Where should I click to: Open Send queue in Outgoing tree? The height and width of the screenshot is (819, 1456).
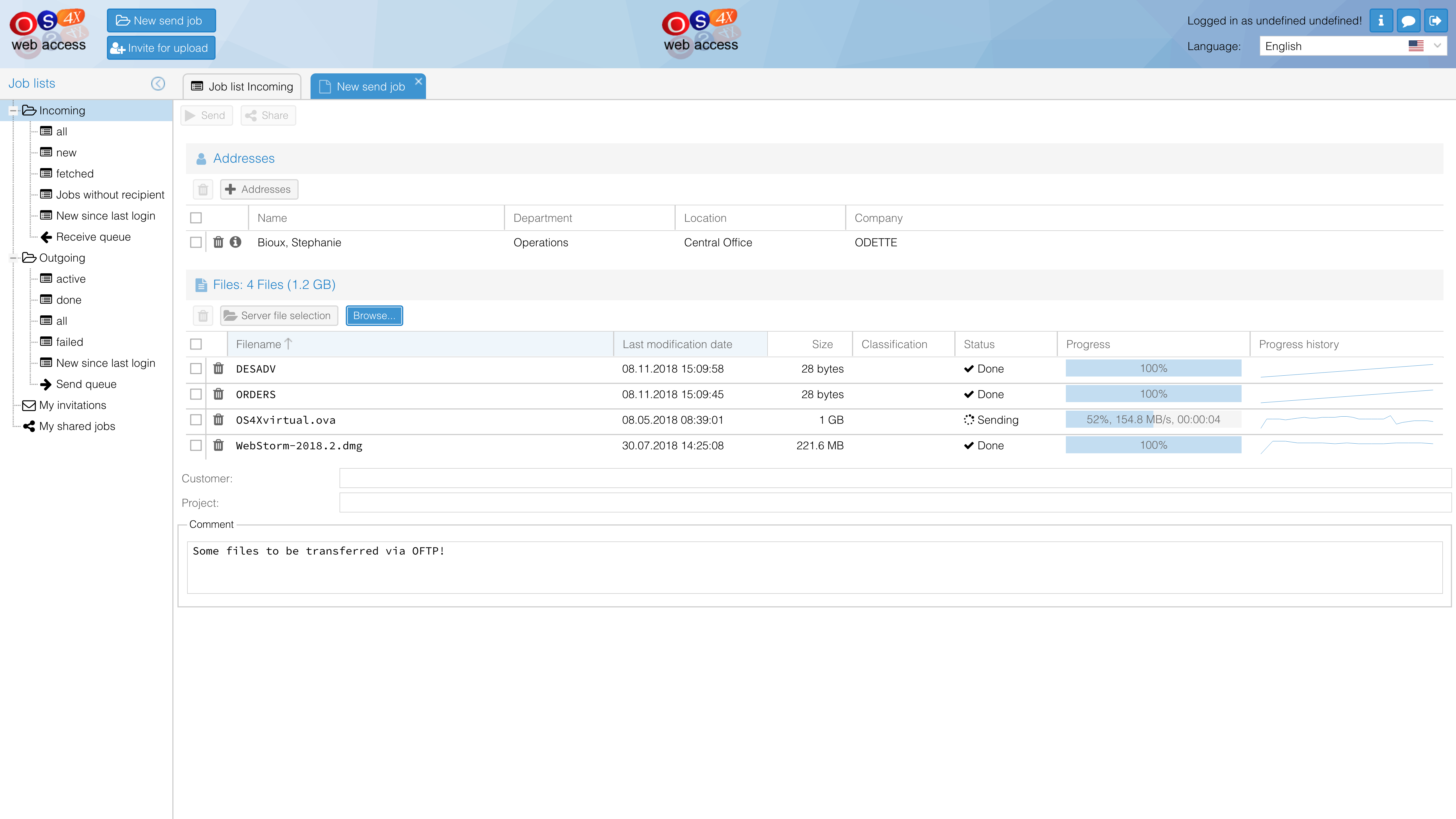tap(86, 384)
